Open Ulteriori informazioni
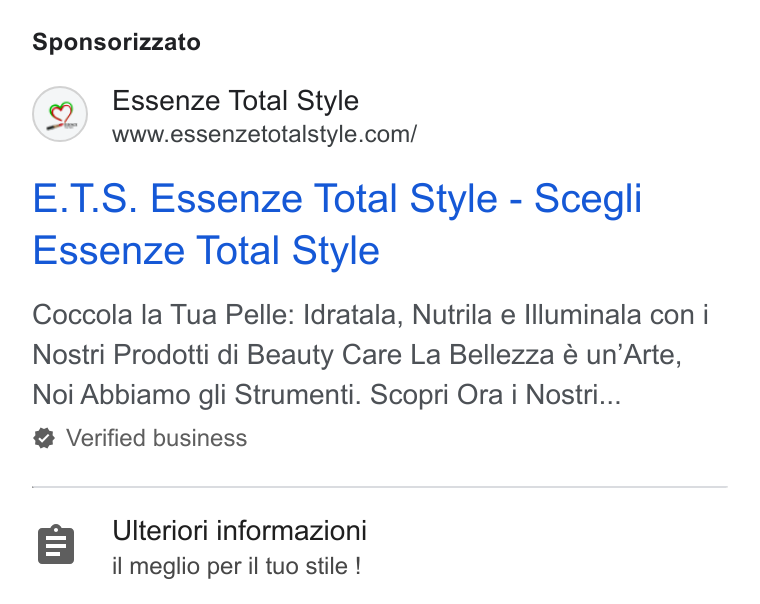Viewport: 760px width, 604px height. coord(239,530)
